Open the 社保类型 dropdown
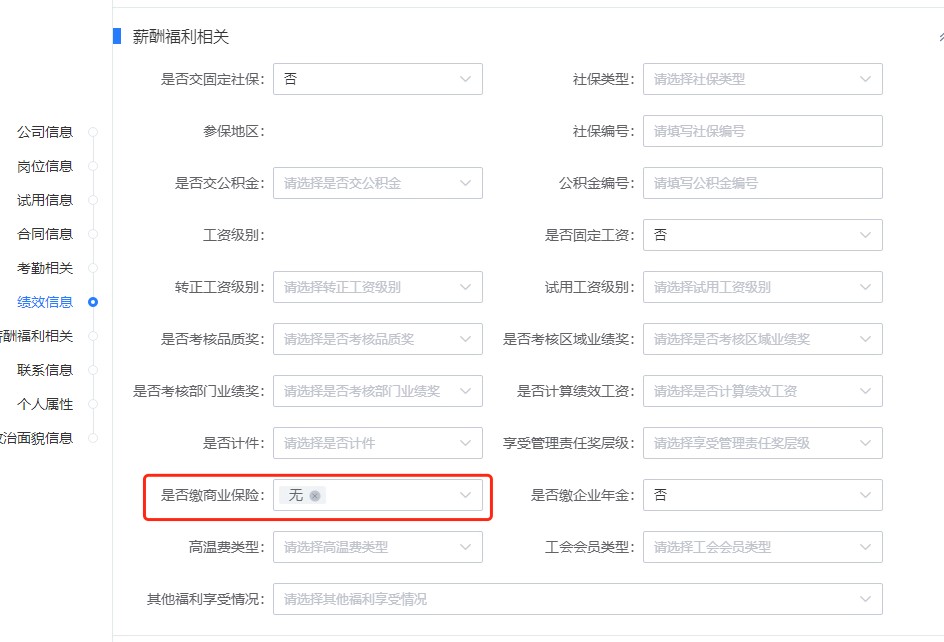This screenshot has width=944, height=642. pos(866,79)
